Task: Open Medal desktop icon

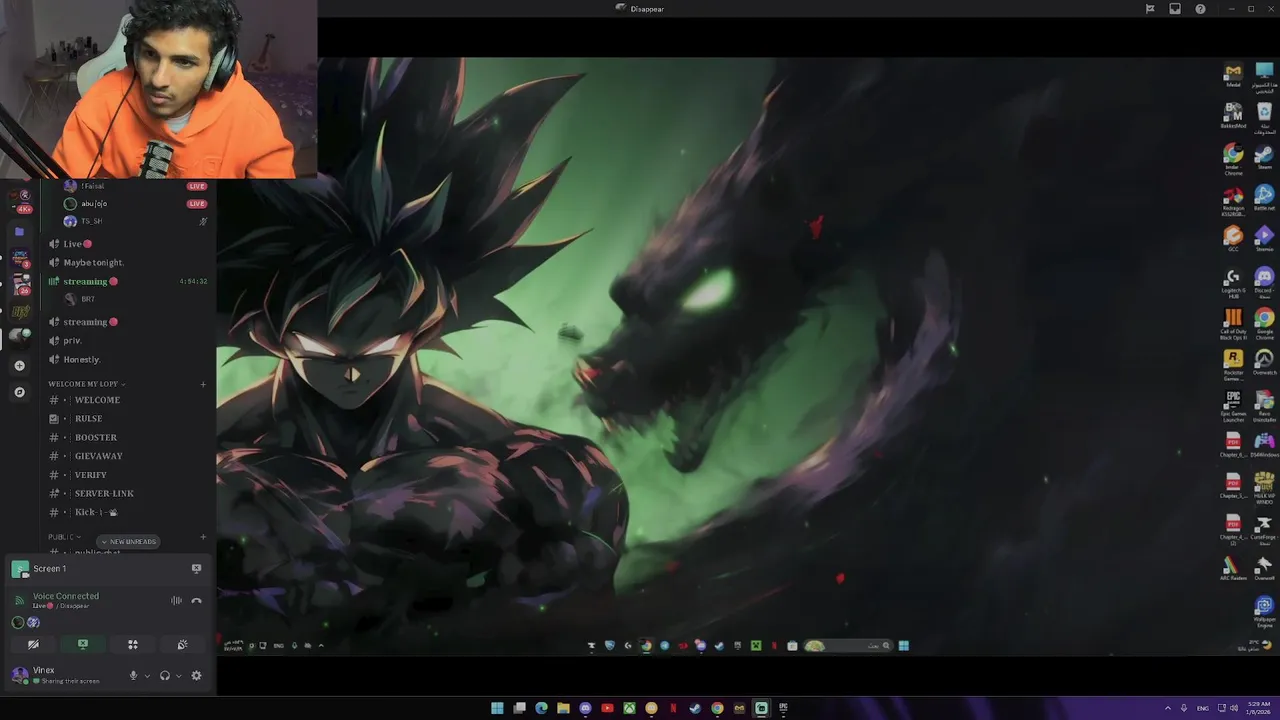Action: click(1233, 75)
